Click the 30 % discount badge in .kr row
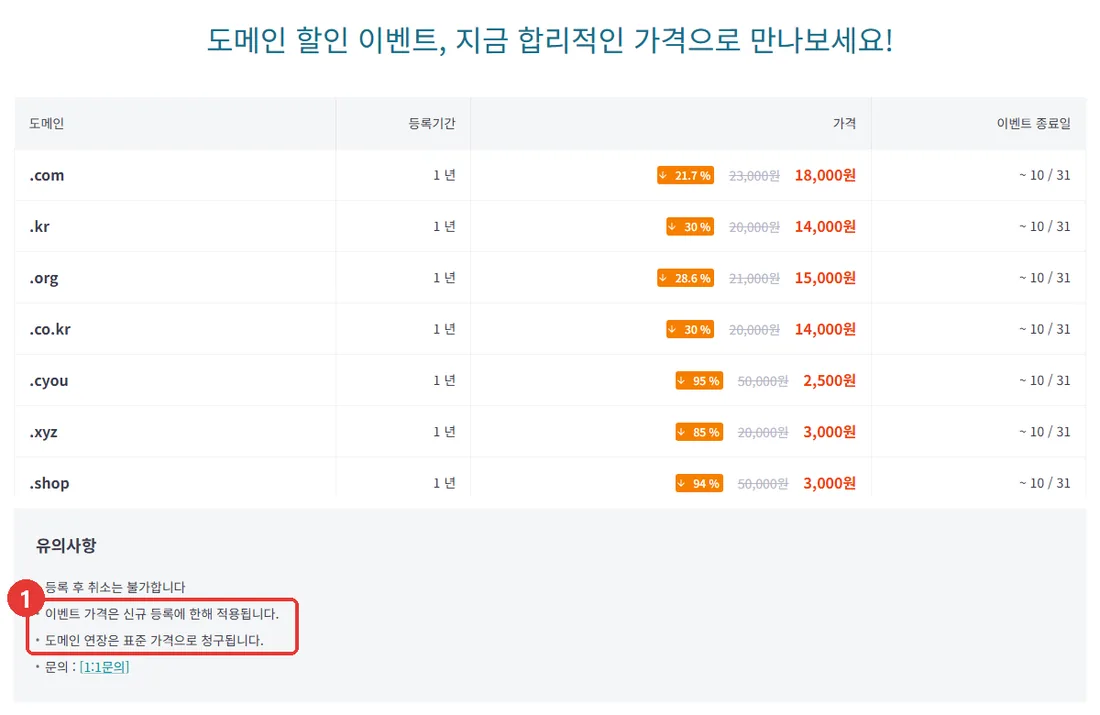 coord(690,227)
